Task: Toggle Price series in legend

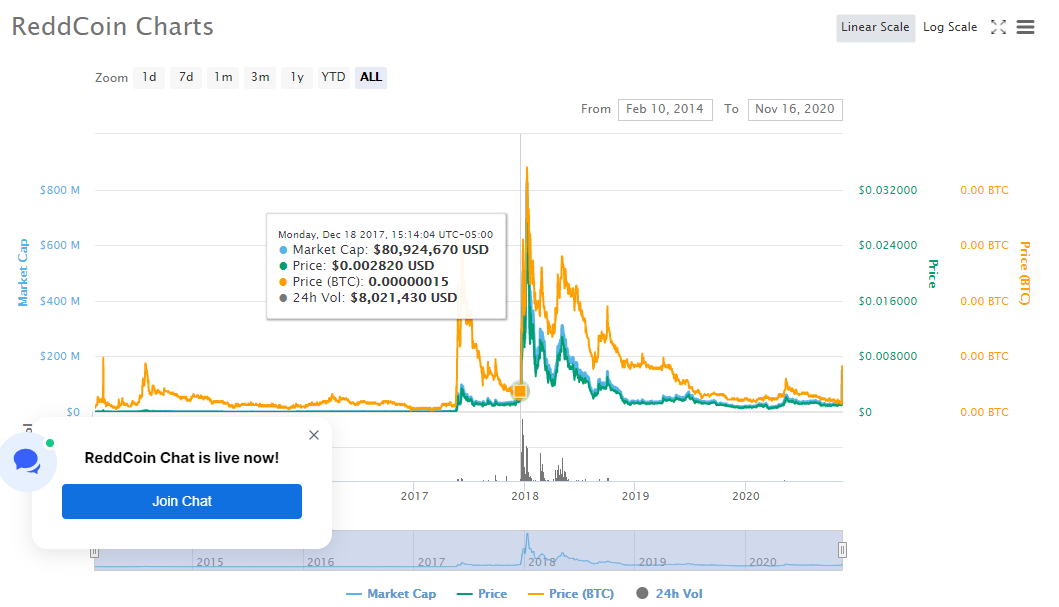Action: 482,594
